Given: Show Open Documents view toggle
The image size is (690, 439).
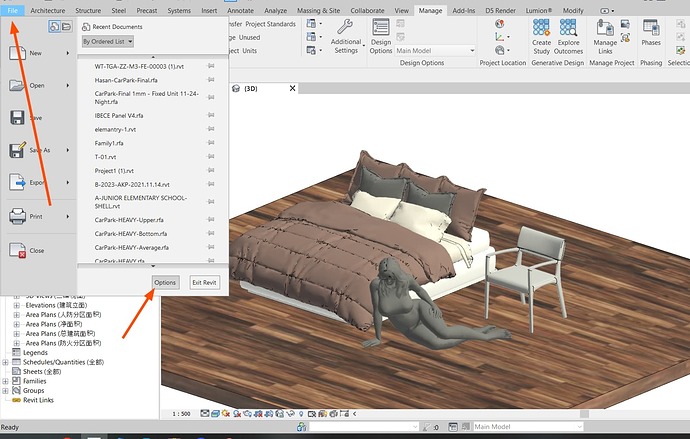Looking at the screenshot, I should (x=66, y=27).
